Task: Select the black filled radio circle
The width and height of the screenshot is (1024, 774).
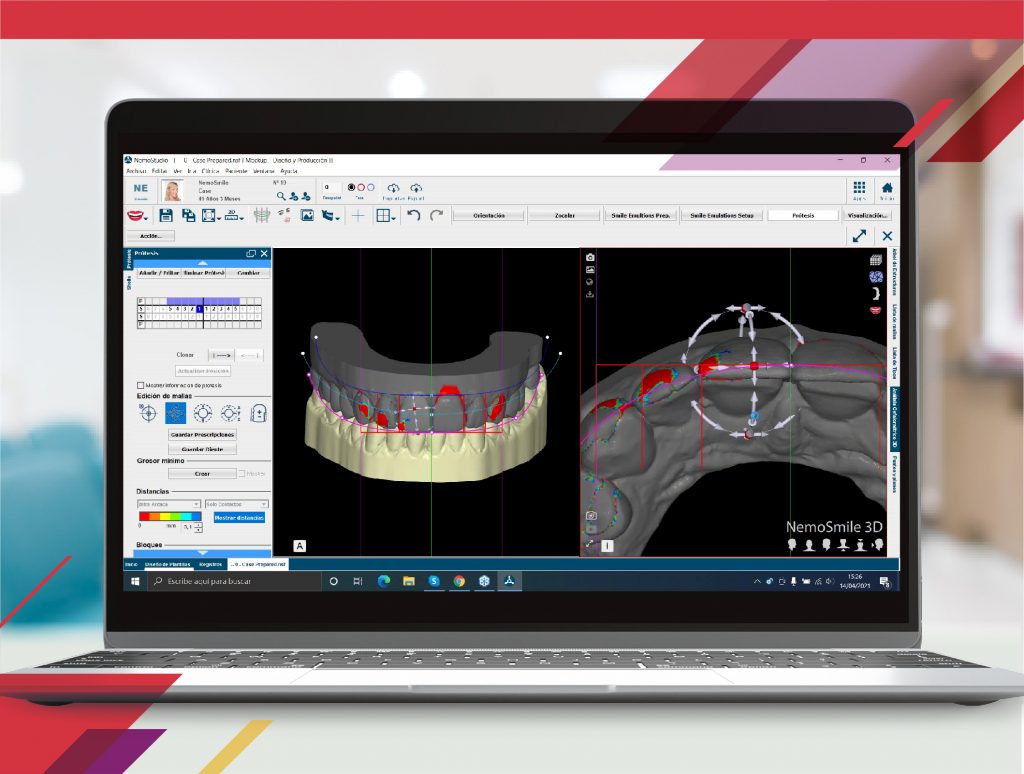Action: pos(351,187)
